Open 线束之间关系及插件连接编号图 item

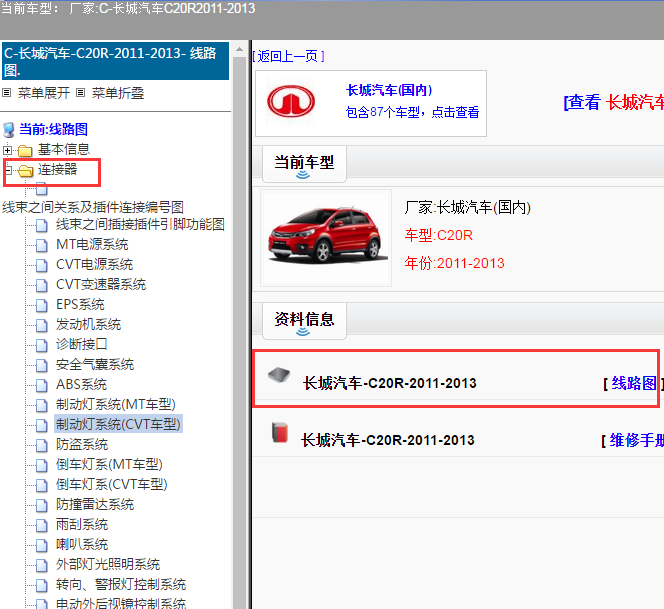point(93,207)
